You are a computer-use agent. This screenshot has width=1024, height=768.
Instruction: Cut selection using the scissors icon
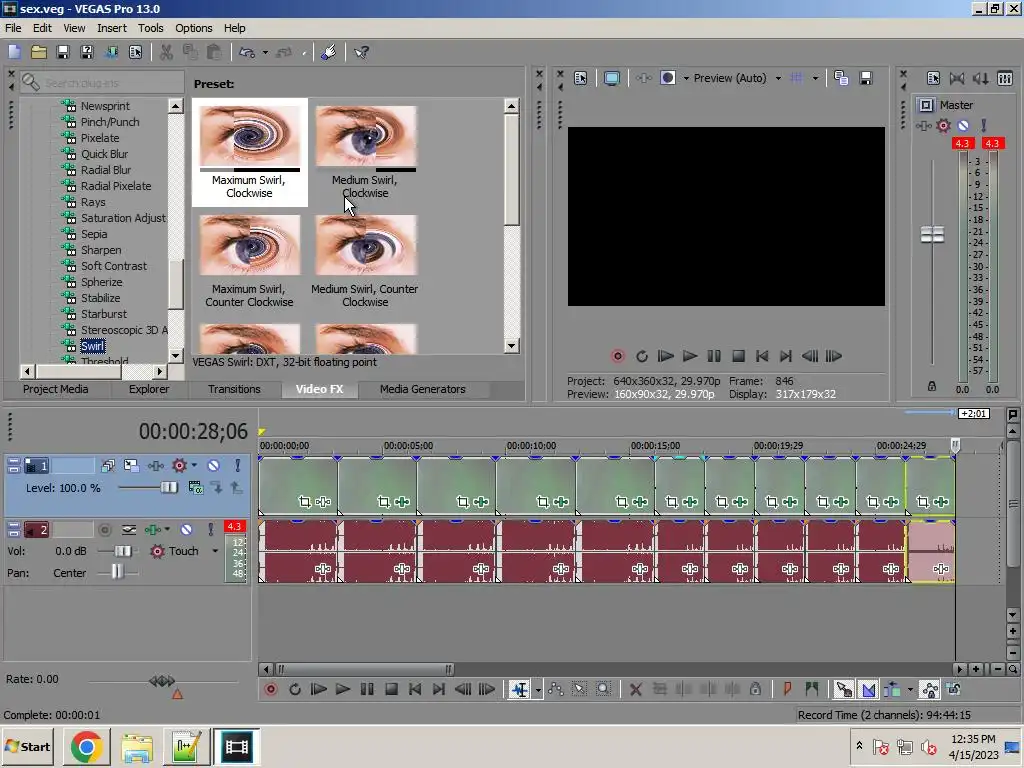tap(167, 52)
